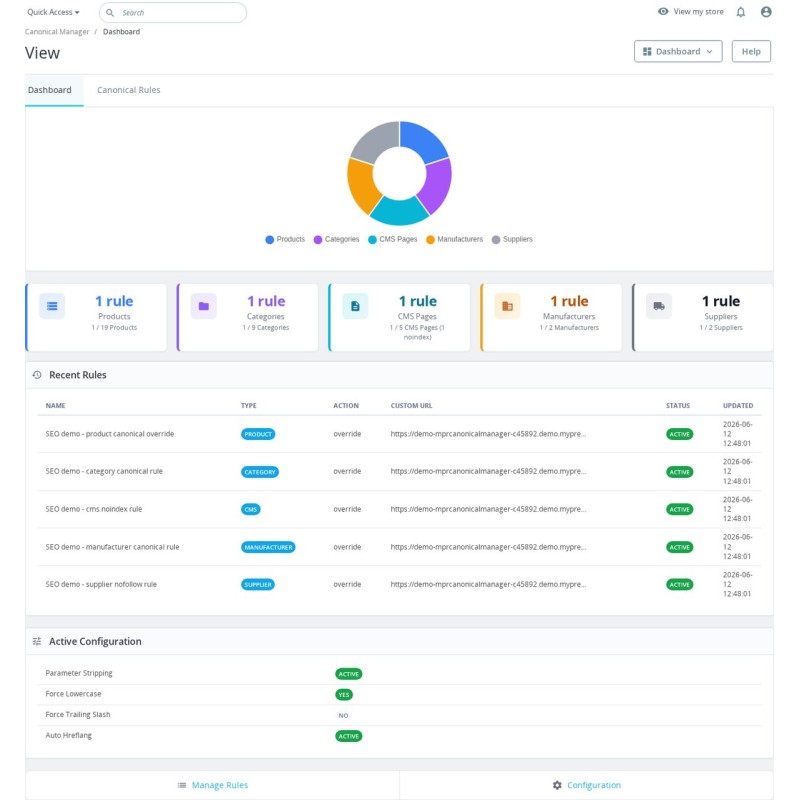Click the Active Configuration sliders icon

(x=37, y=641)
